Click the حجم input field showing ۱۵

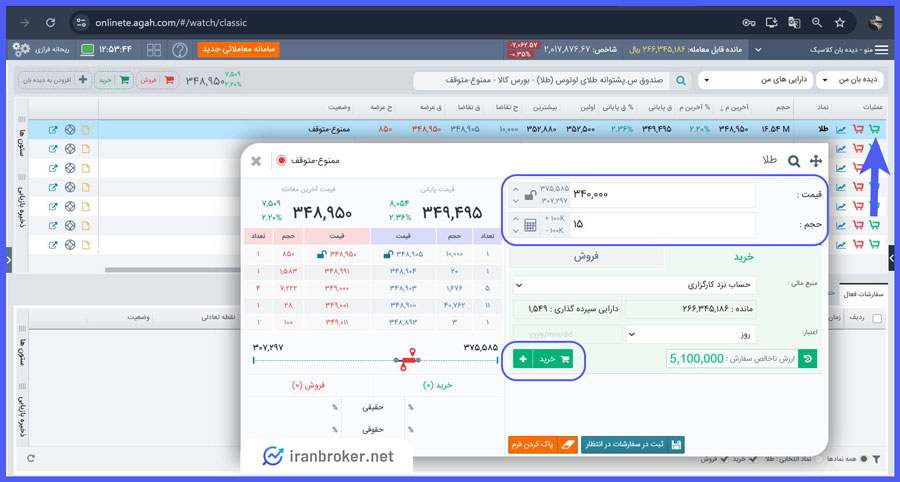[x=663, y=225]
